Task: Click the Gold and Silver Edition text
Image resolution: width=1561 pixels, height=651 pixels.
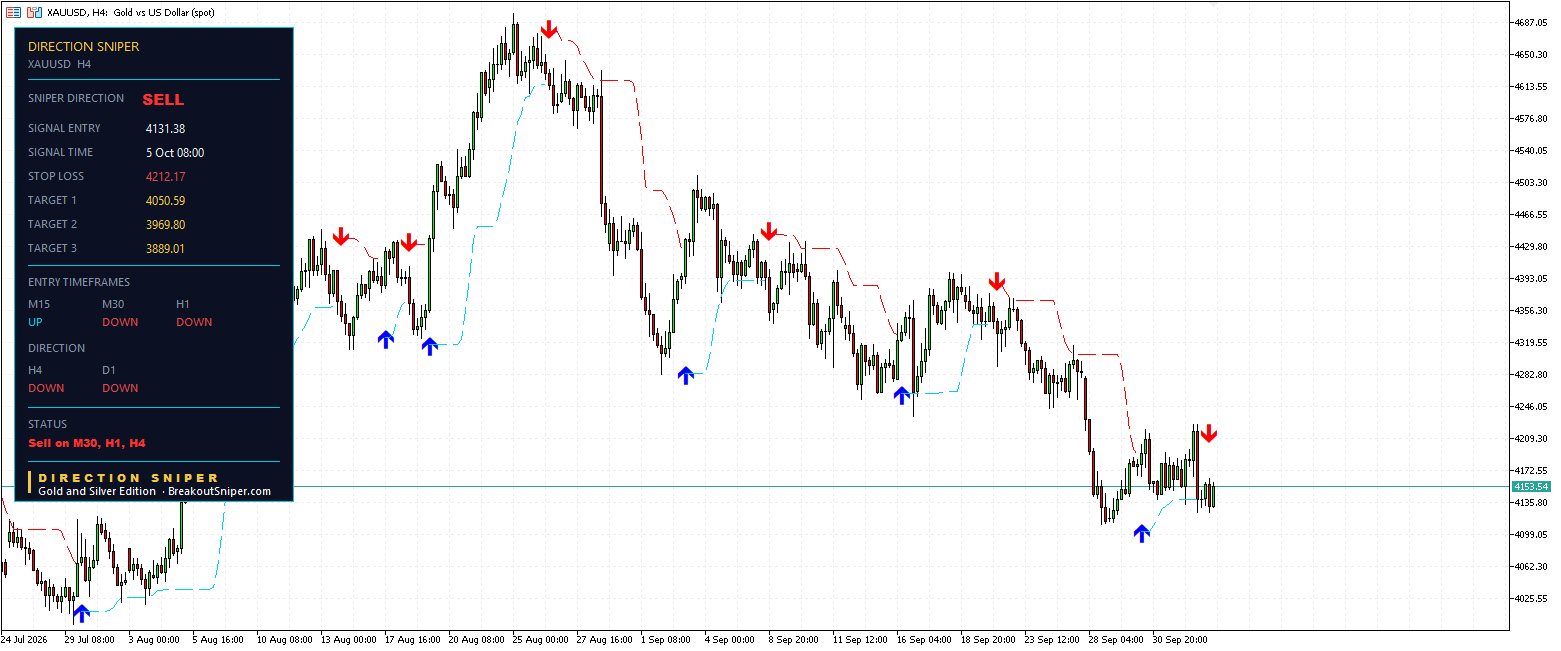Action: (97, 491)
